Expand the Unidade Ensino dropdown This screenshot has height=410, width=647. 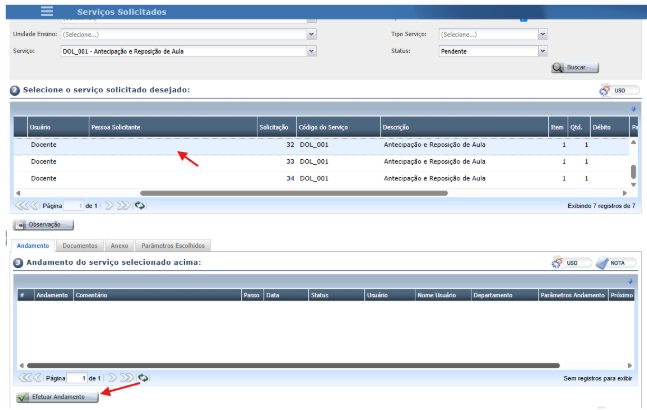click(x=311, y=34)
